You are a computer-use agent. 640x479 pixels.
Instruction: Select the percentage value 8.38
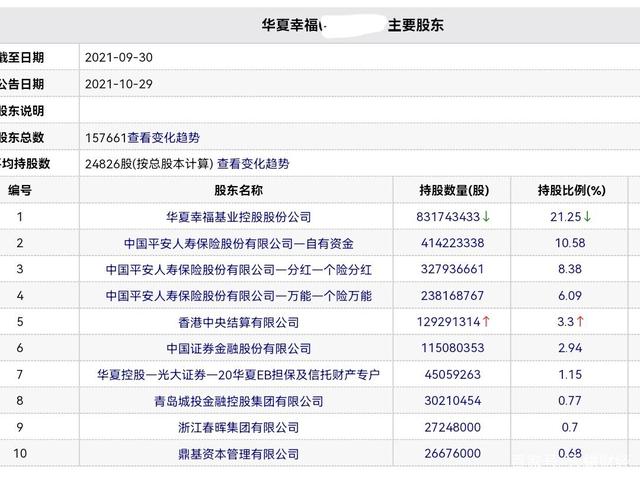570,269
